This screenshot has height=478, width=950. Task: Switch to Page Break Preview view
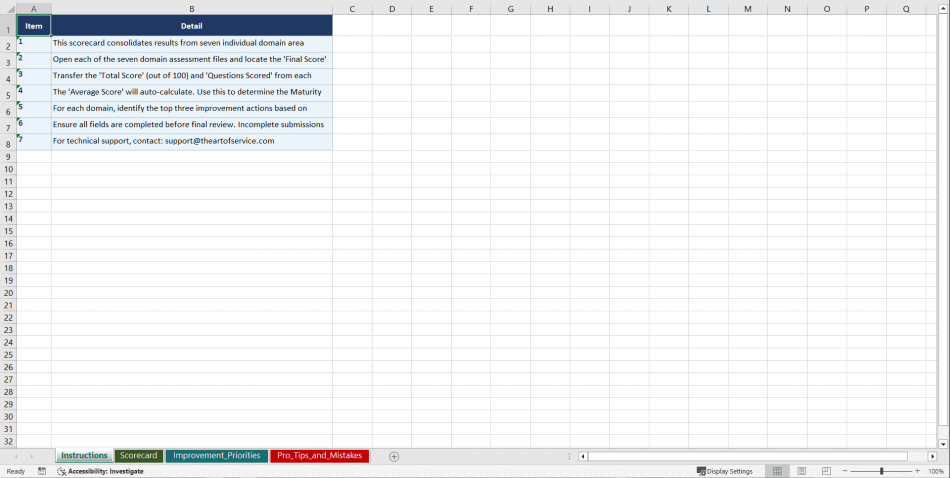[x=826, y=471]
